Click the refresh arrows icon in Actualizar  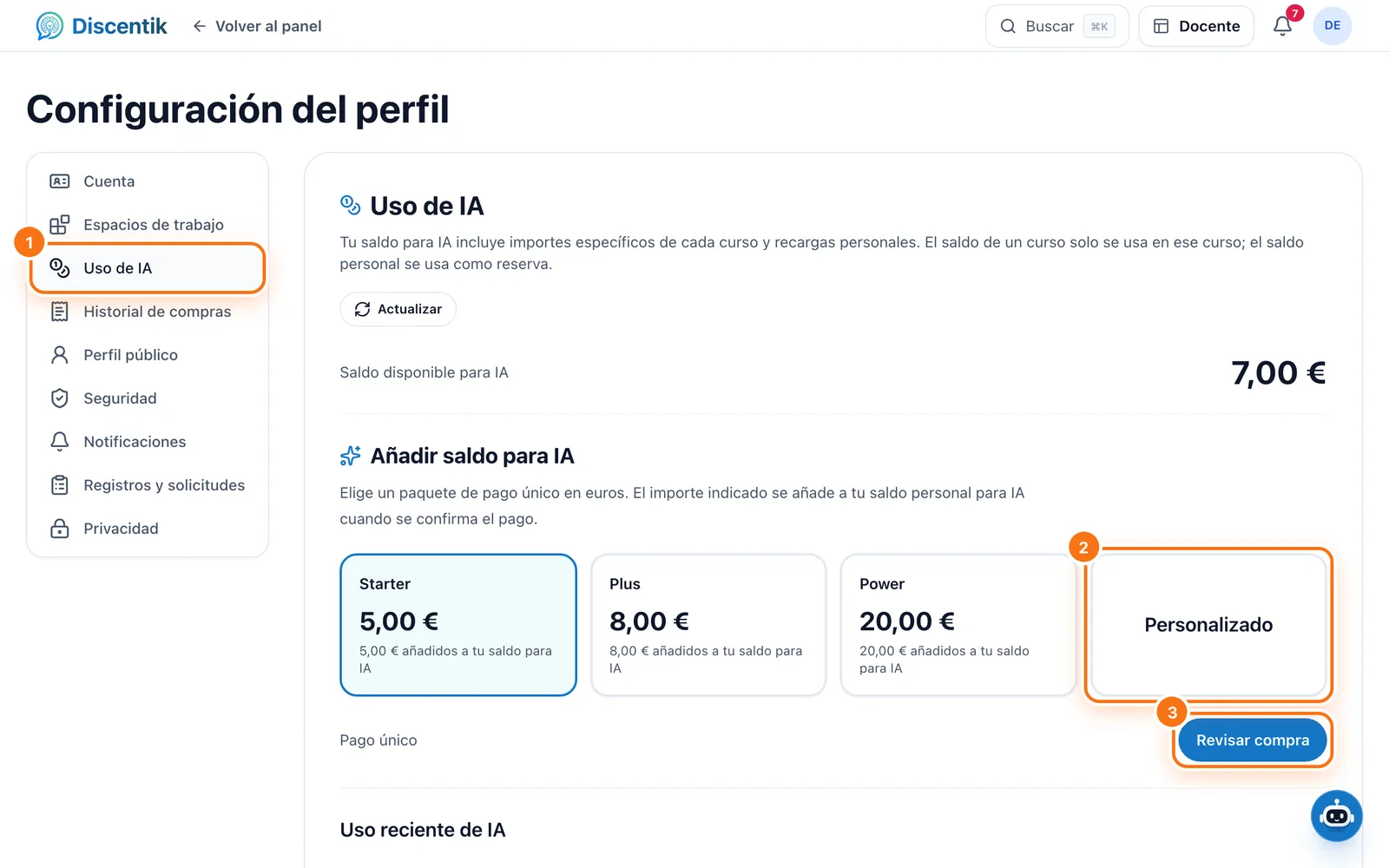click(362, 309)
